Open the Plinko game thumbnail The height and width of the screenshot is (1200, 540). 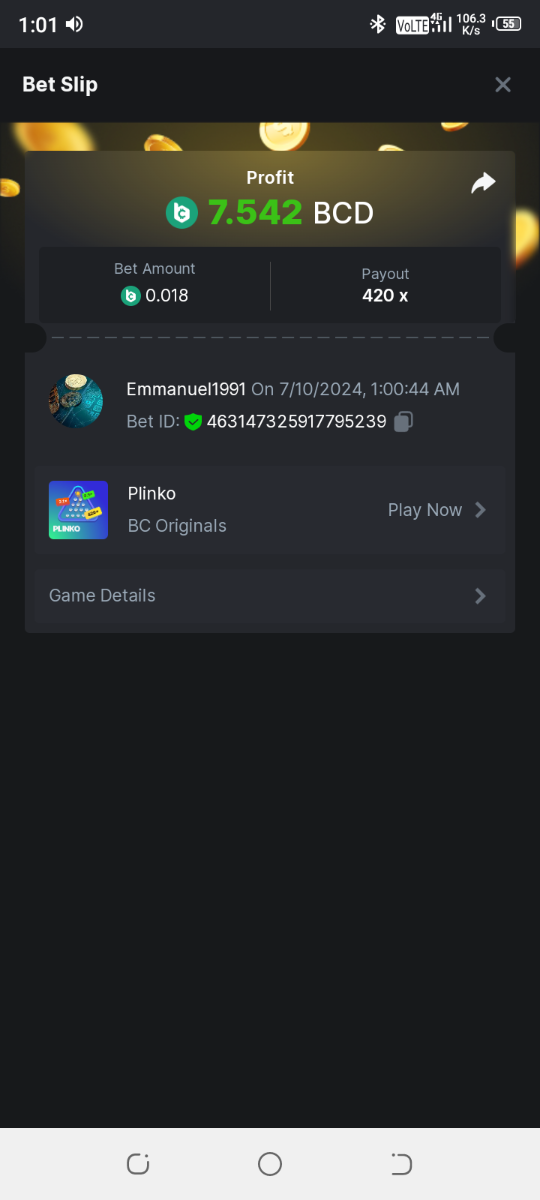pyautogui.click(x=78, y=510)
